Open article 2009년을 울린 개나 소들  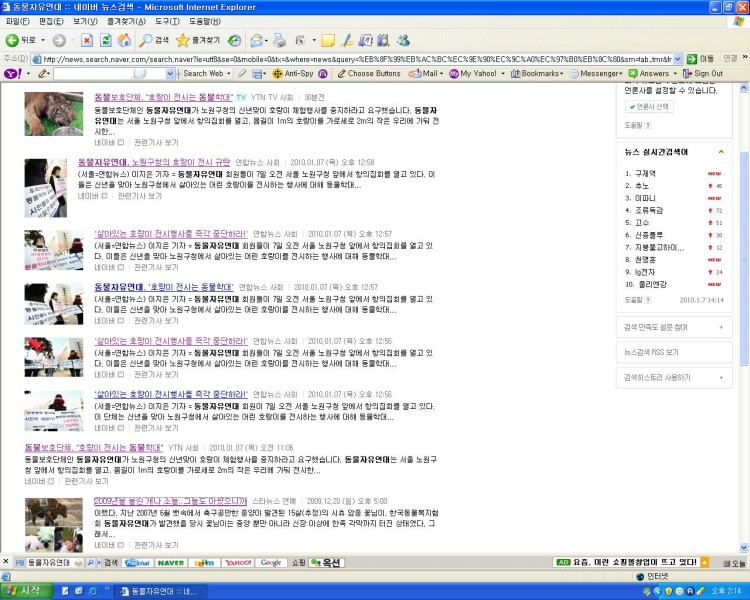click(x=170, y=501)
